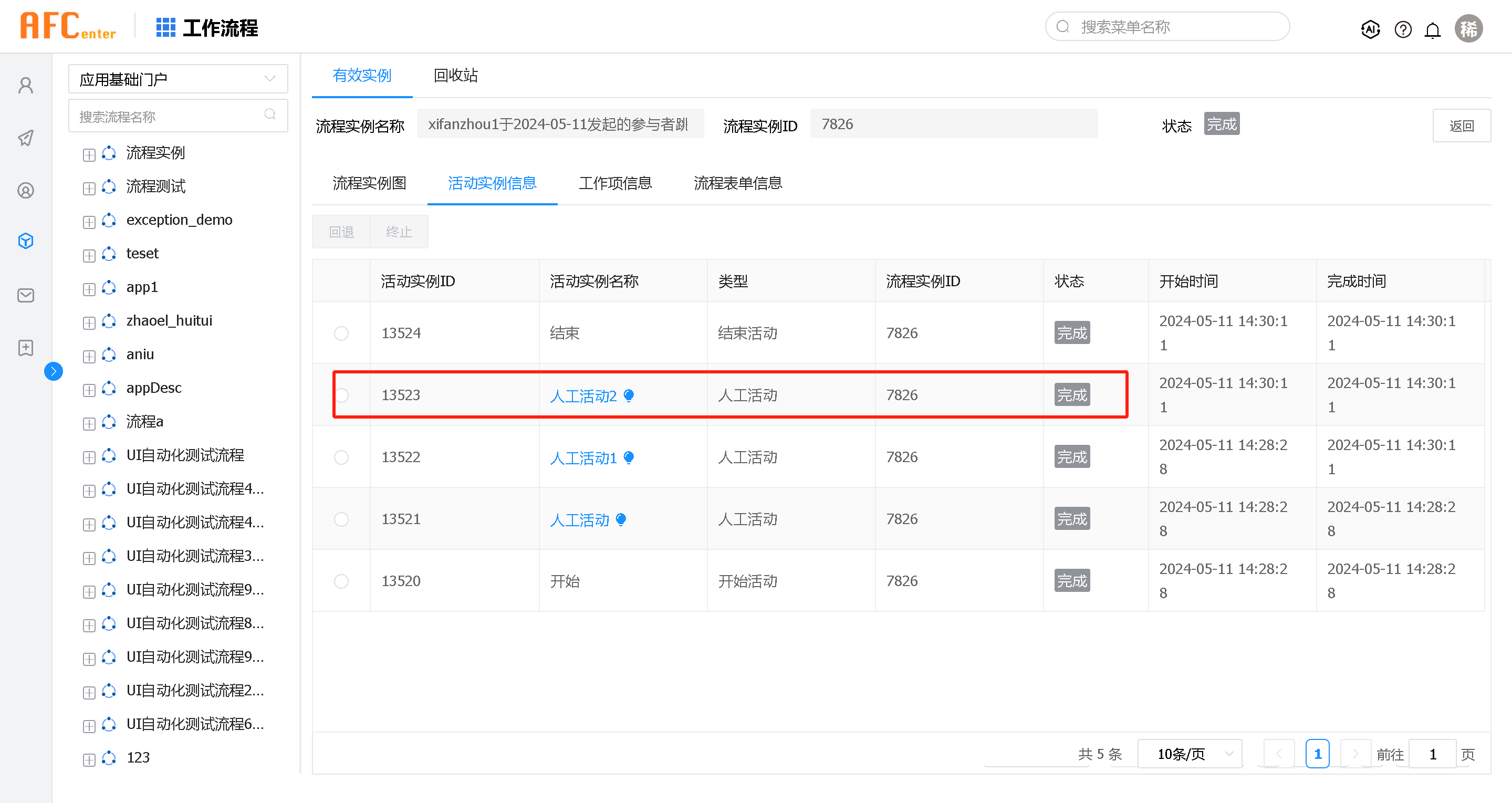This screenshot has height=803, width=1512.
Task: Open the 人工活动1 activity link
Action: coord(583,458)
